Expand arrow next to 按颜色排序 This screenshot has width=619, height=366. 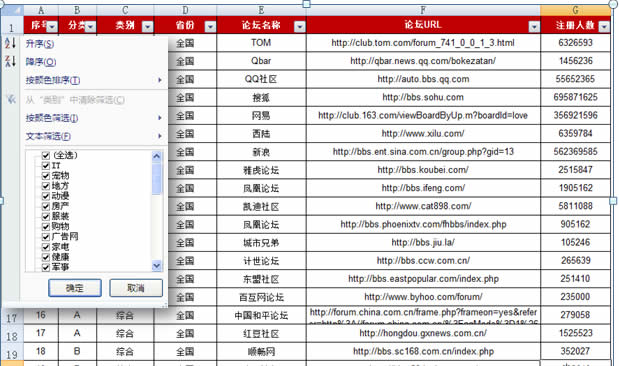[x=160, y=80]
